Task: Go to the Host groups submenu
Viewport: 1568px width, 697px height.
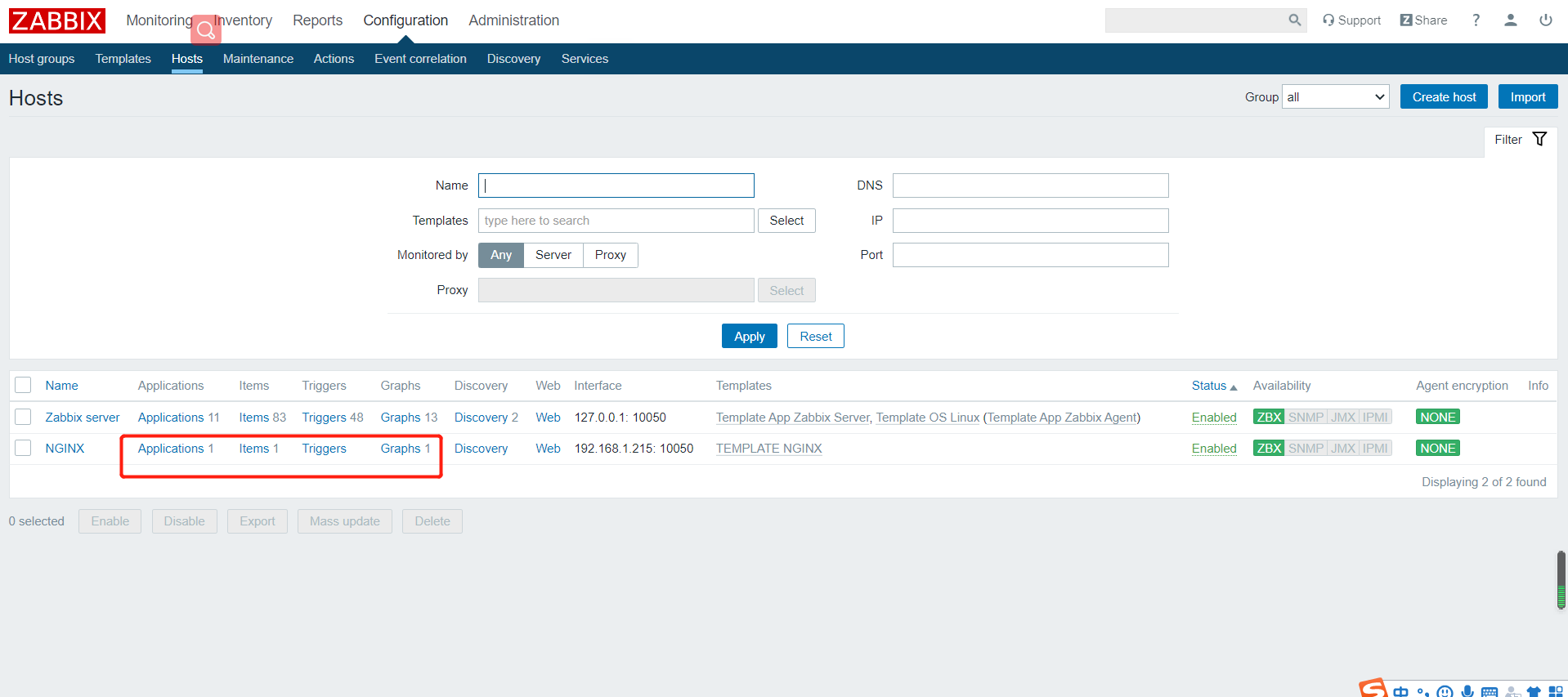Action: (42, 59)
